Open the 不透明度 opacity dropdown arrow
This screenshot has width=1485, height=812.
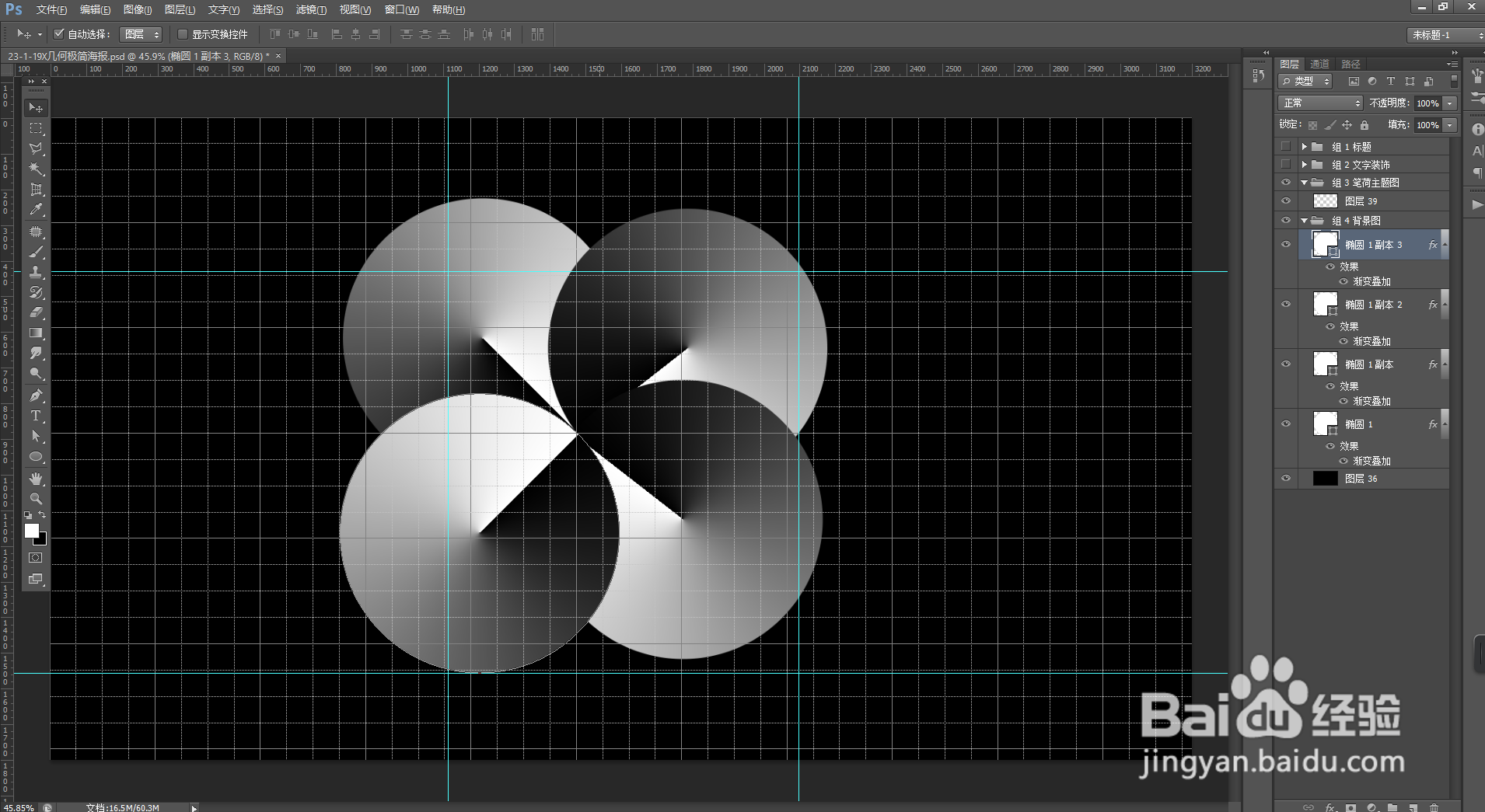[1450, 103]
